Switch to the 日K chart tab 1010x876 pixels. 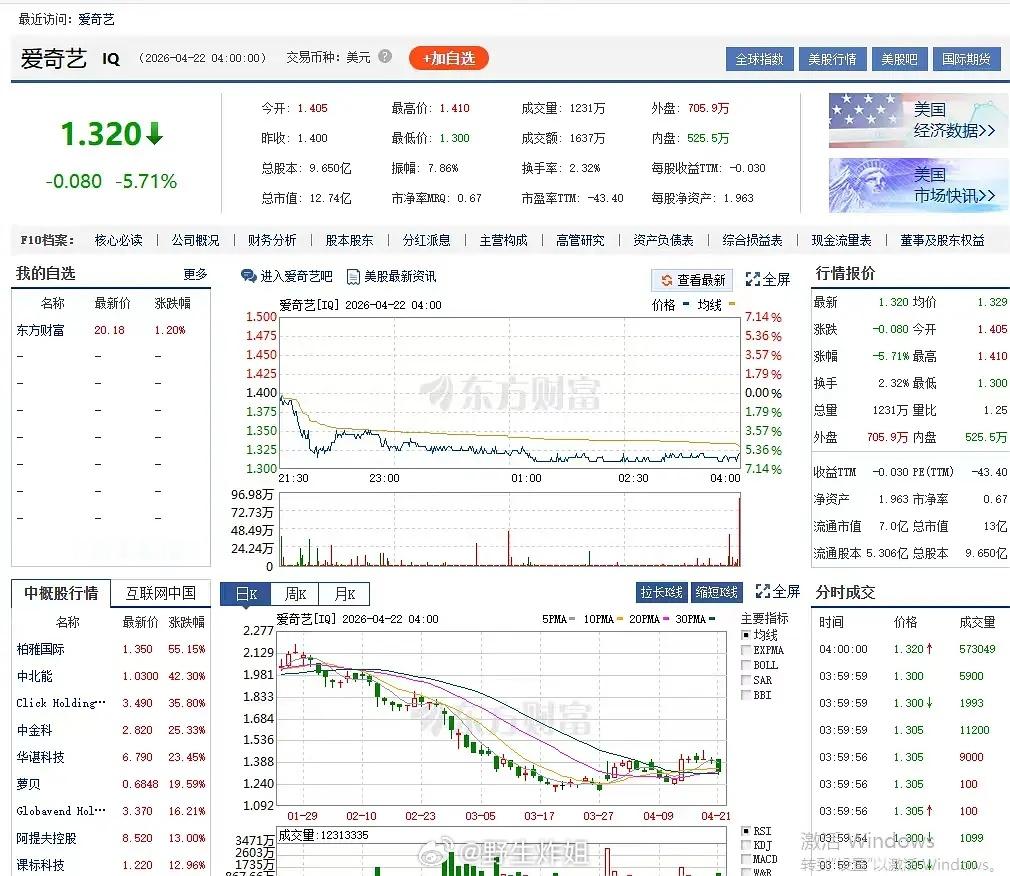[245, 594]
